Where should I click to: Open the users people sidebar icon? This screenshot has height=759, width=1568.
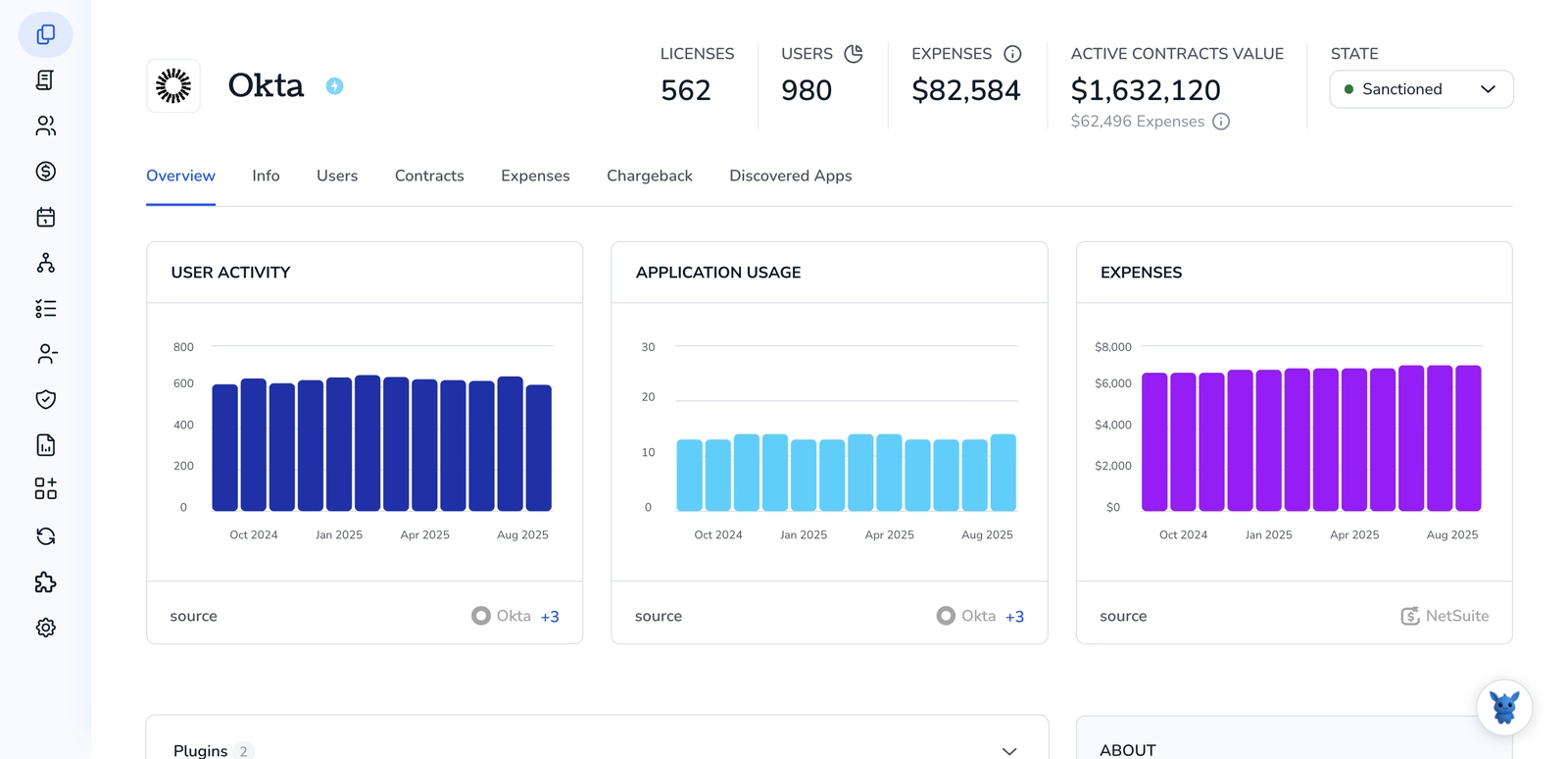coord(45,126)
